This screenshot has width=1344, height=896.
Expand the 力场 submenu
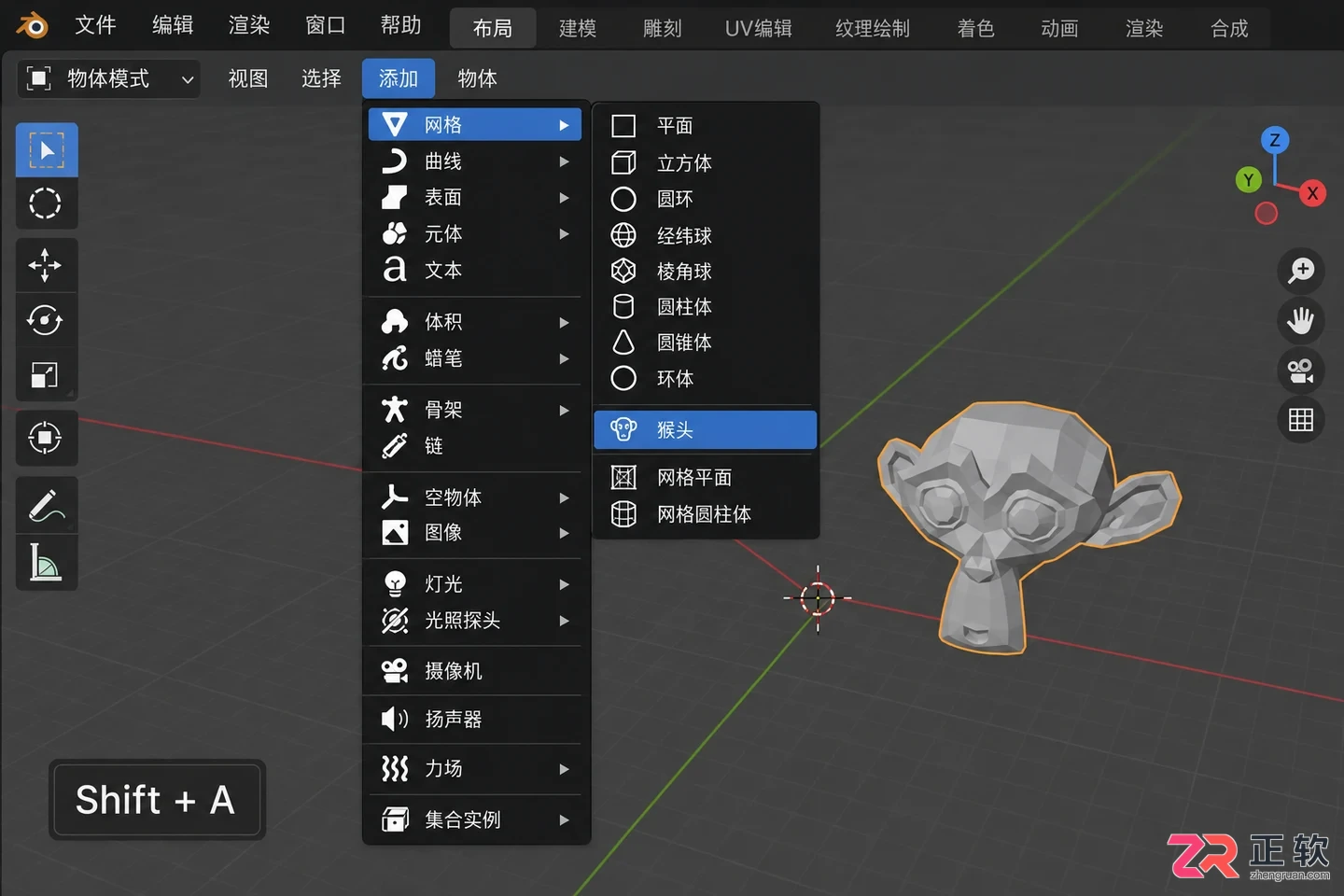click(475, 769)
